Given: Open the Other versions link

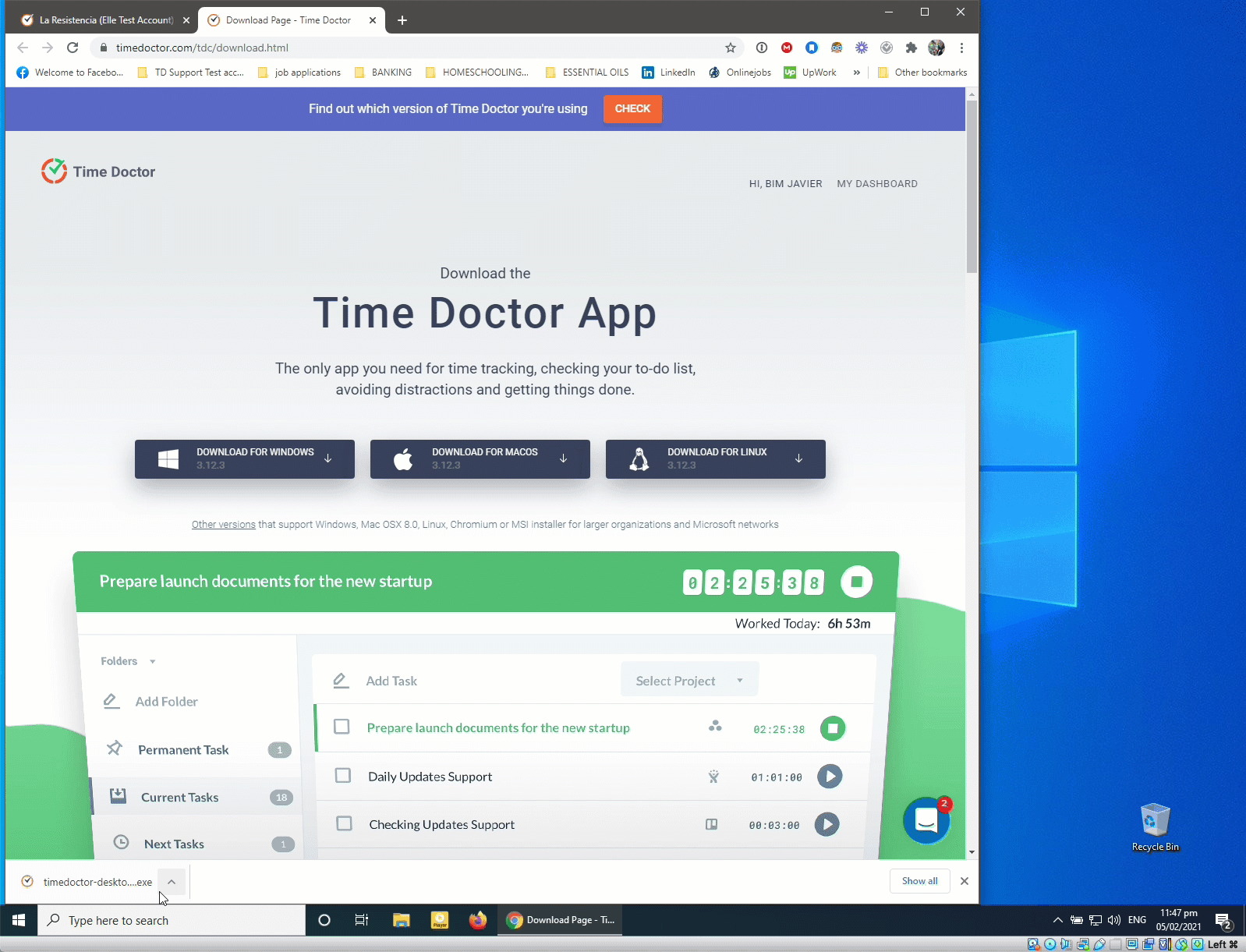Looking at the screenshot, I should click(x=224, y=525).
